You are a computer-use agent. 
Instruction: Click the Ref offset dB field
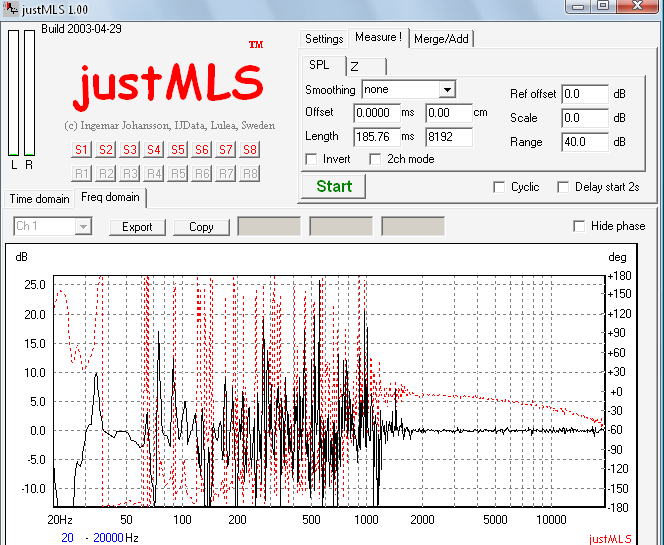[x=585, y=94]
